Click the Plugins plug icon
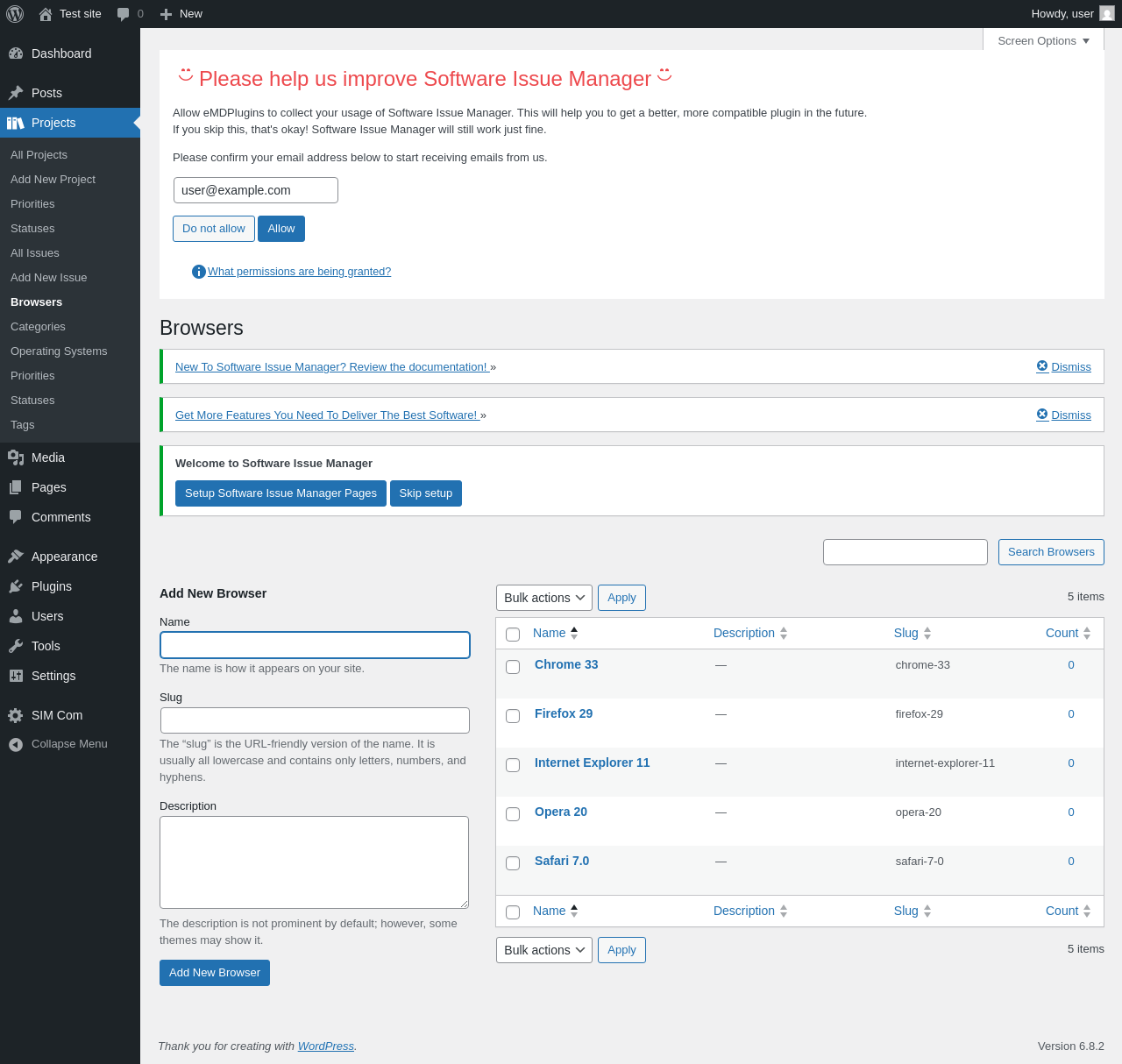Image resolution: width=1122 pixels, height=1064 pixels. coord(16,586)
